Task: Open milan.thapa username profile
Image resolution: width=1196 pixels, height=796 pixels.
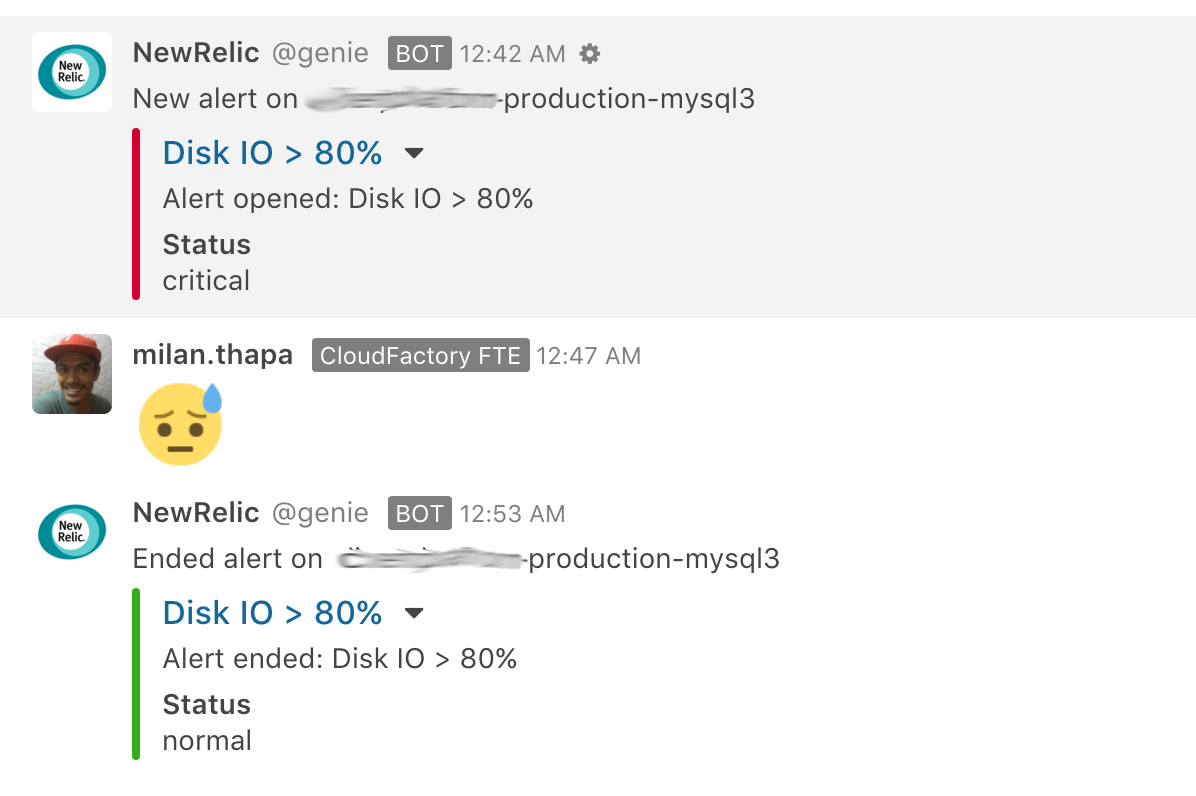Action: [x=213, y=355]
